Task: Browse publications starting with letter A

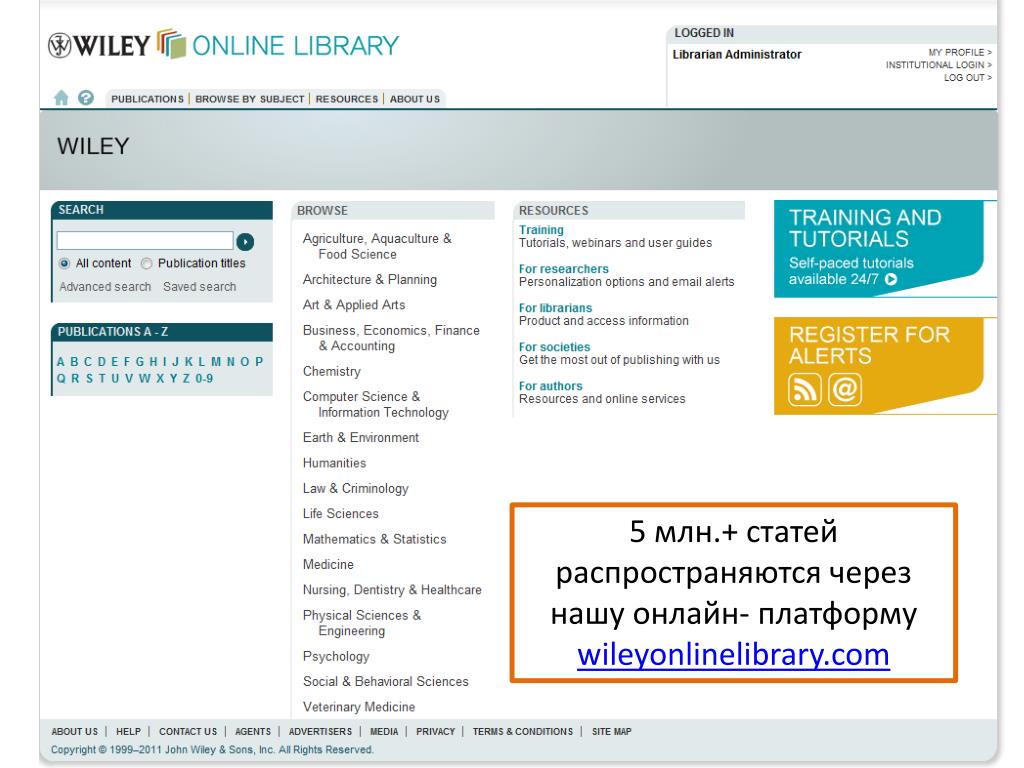Action: tap(61, 362)
